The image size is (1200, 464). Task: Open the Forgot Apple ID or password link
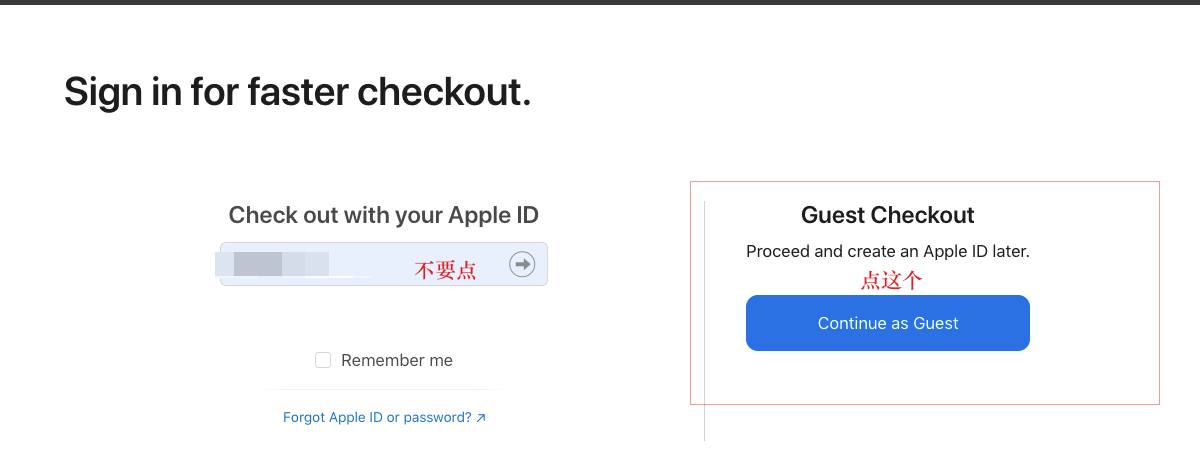point(377,418)
